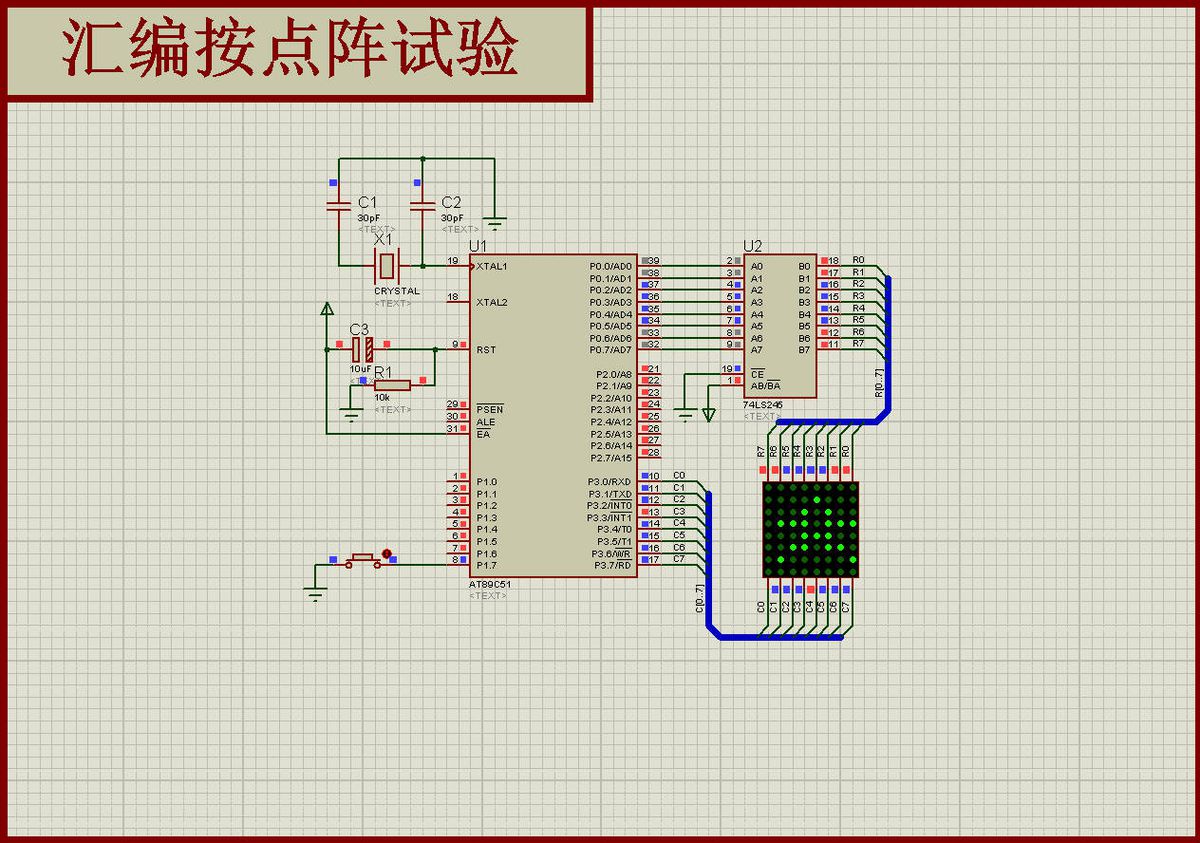This screenshot has width=1200, height=843.
Task: Click the AB/BA pin label on U2
Action: (x=766, y=386)
